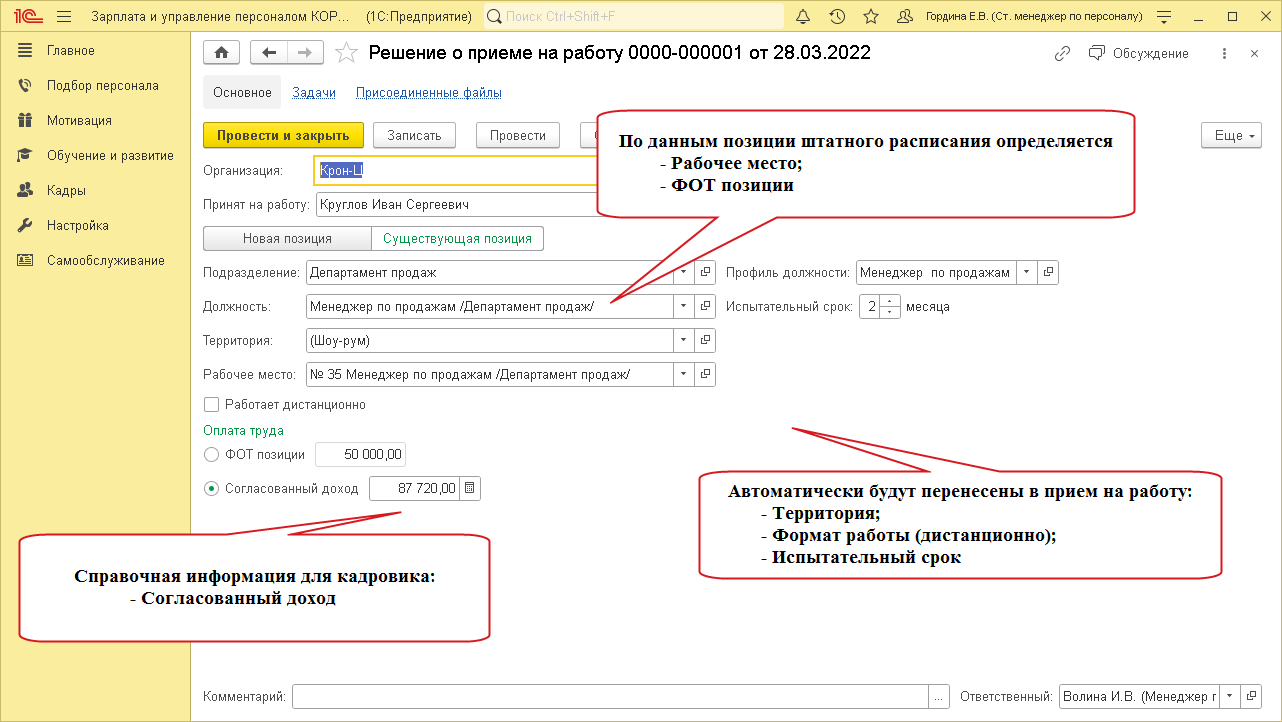This screenshot has height=722, width=1282.
Task: Expand the Подразделение dropdown list
Action: click(x=684, y=272)
